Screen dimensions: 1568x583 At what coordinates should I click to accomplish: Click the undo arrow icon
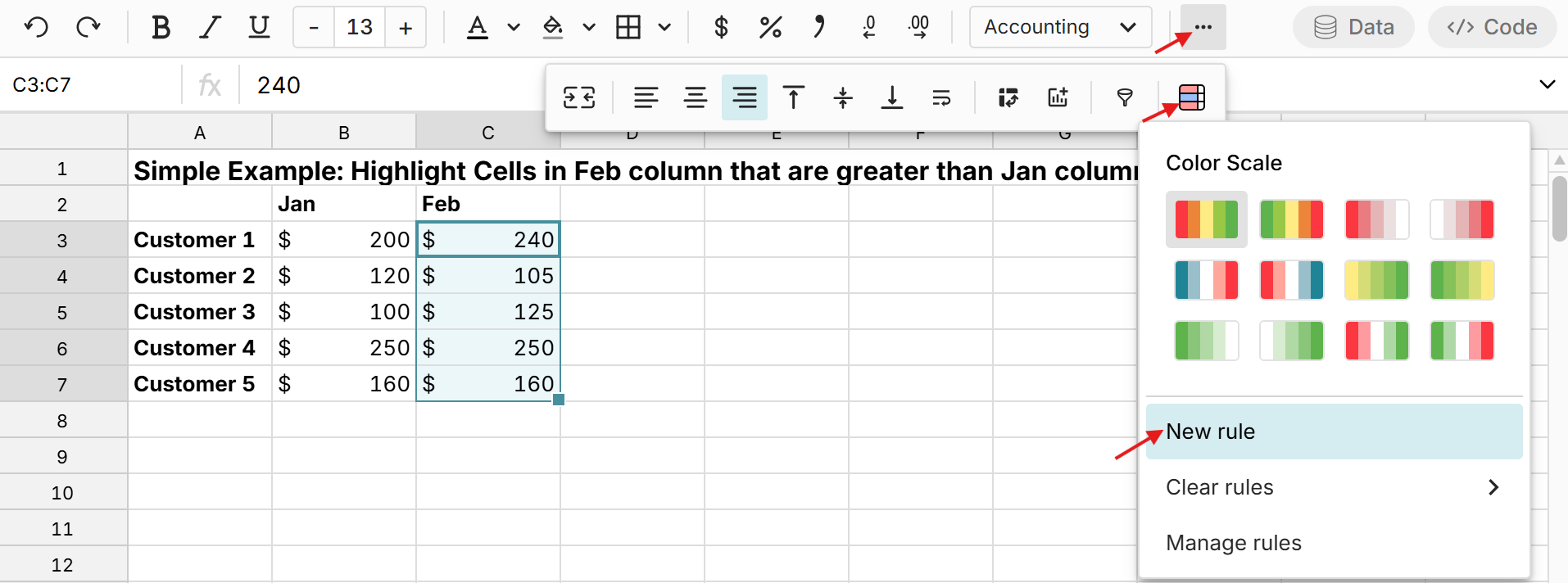click(x=37, y=27)
